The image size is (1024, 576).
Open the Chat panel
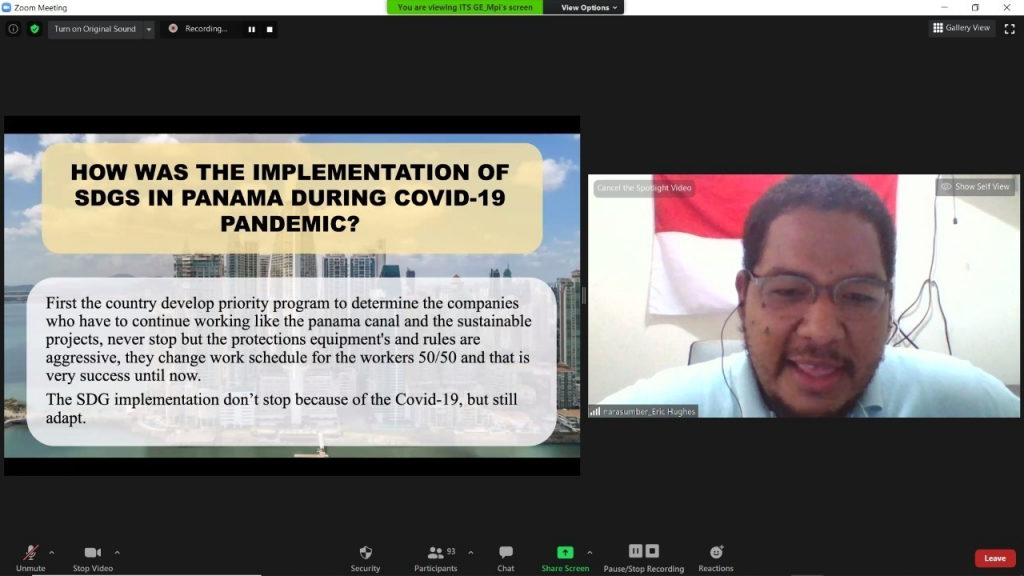click(506, 556)
